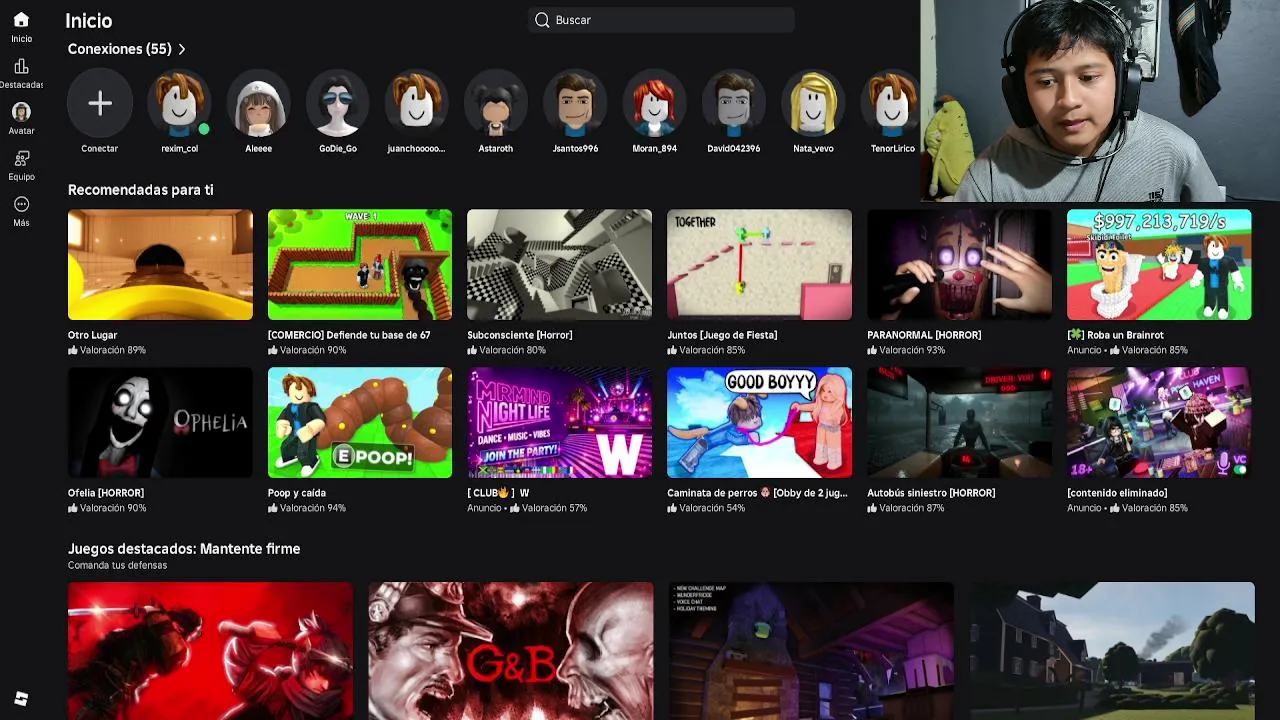Click the Valoración 93% rating under PARANORMAL
1280x720 pixels.
click(x=906, y=350)
